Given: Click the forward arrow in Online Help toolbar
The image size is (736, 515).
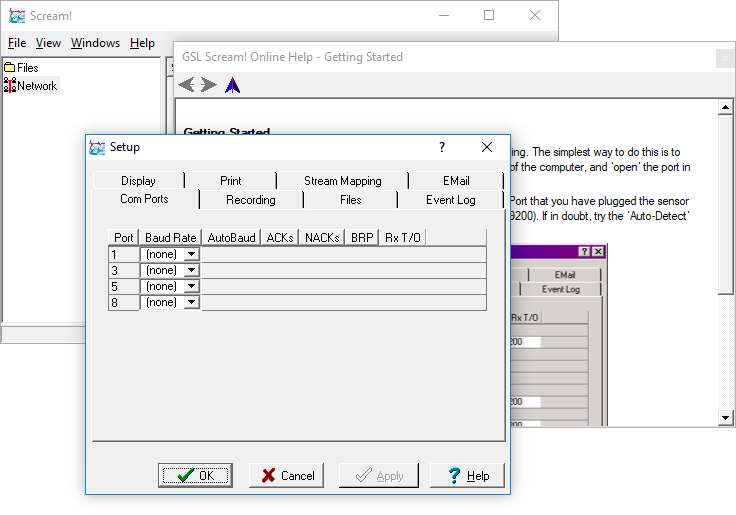Looking at the screenshot, I should coord(208,85).
